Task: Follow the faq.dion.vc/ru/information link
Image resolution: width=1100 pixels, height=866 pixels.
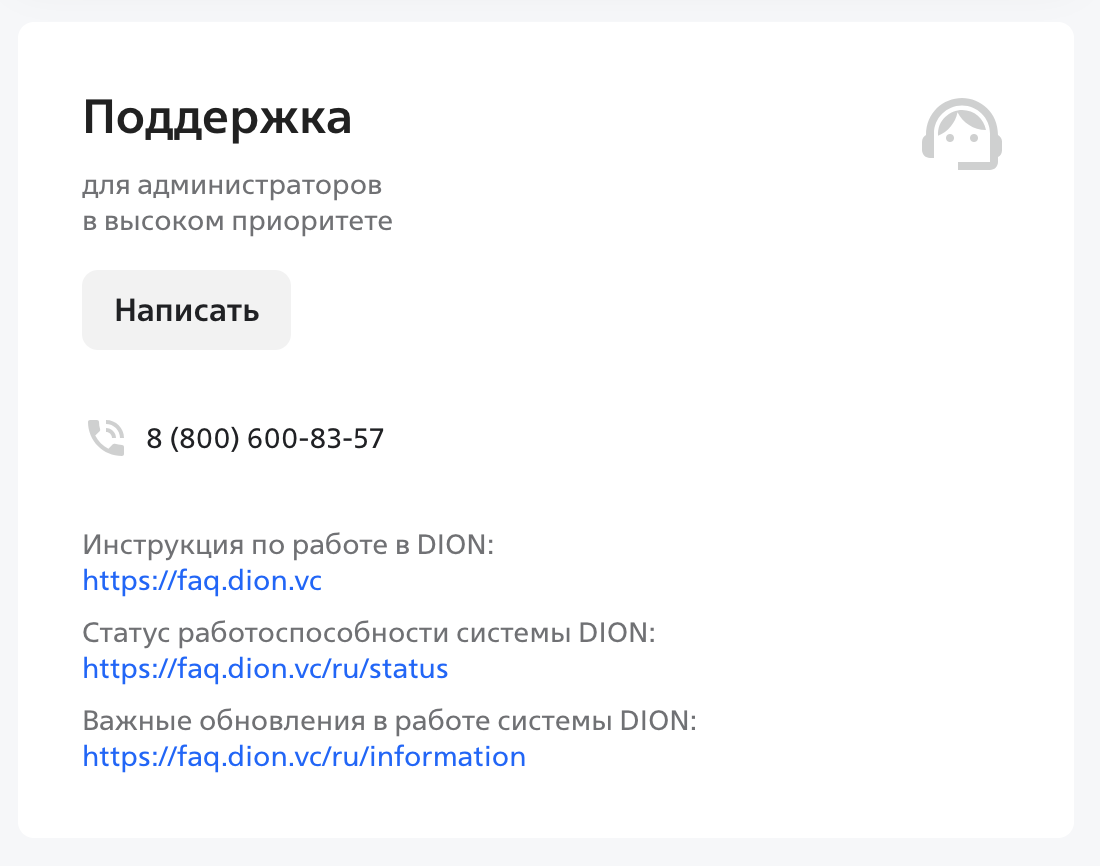Action: pyautogui.click(x=304, y=756)
